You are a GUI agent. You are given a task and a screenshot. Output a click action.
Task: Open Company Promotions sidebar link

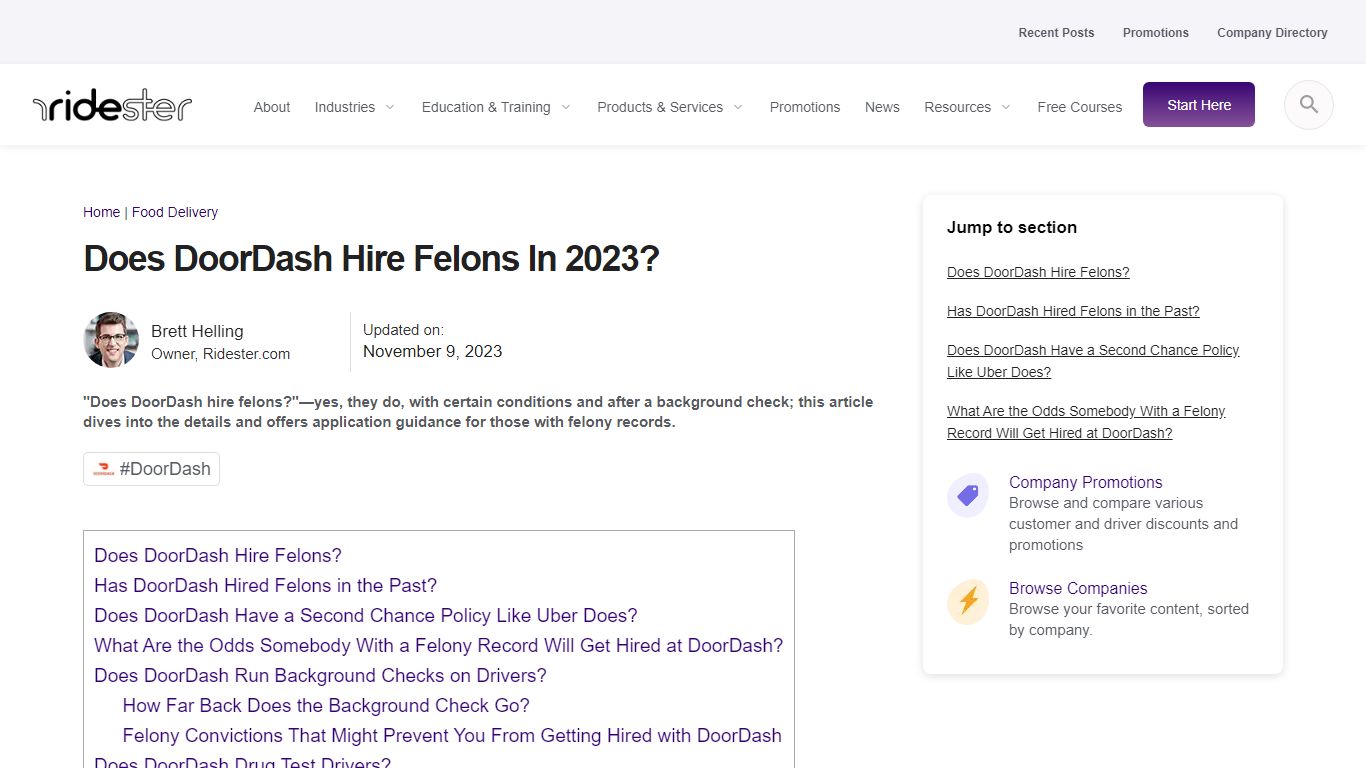click(1085, 482)
